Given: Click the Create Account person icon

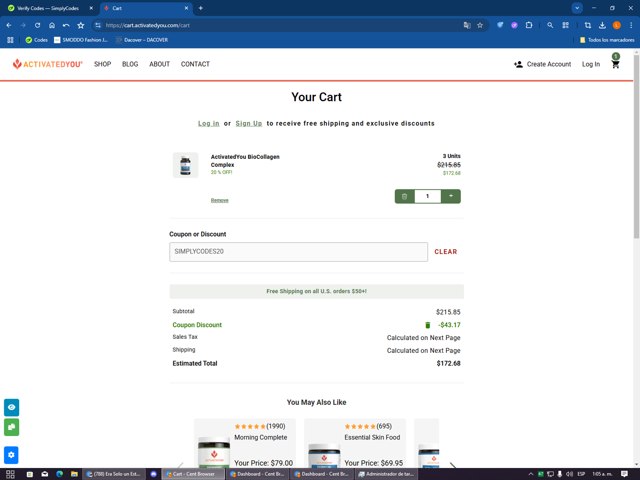Looking at the screenshot, I should pyautogui.click(x=518, y=64).
